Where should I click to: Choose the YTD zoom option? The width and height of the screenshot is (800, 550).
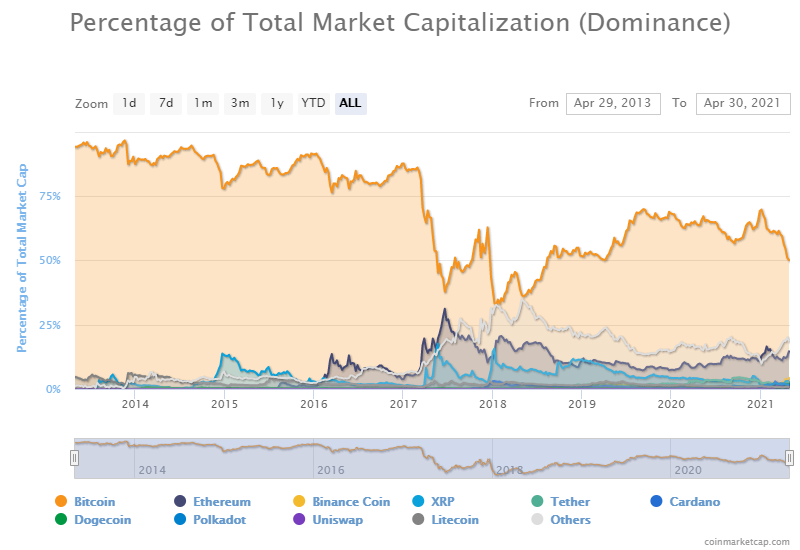click(314, 103)
